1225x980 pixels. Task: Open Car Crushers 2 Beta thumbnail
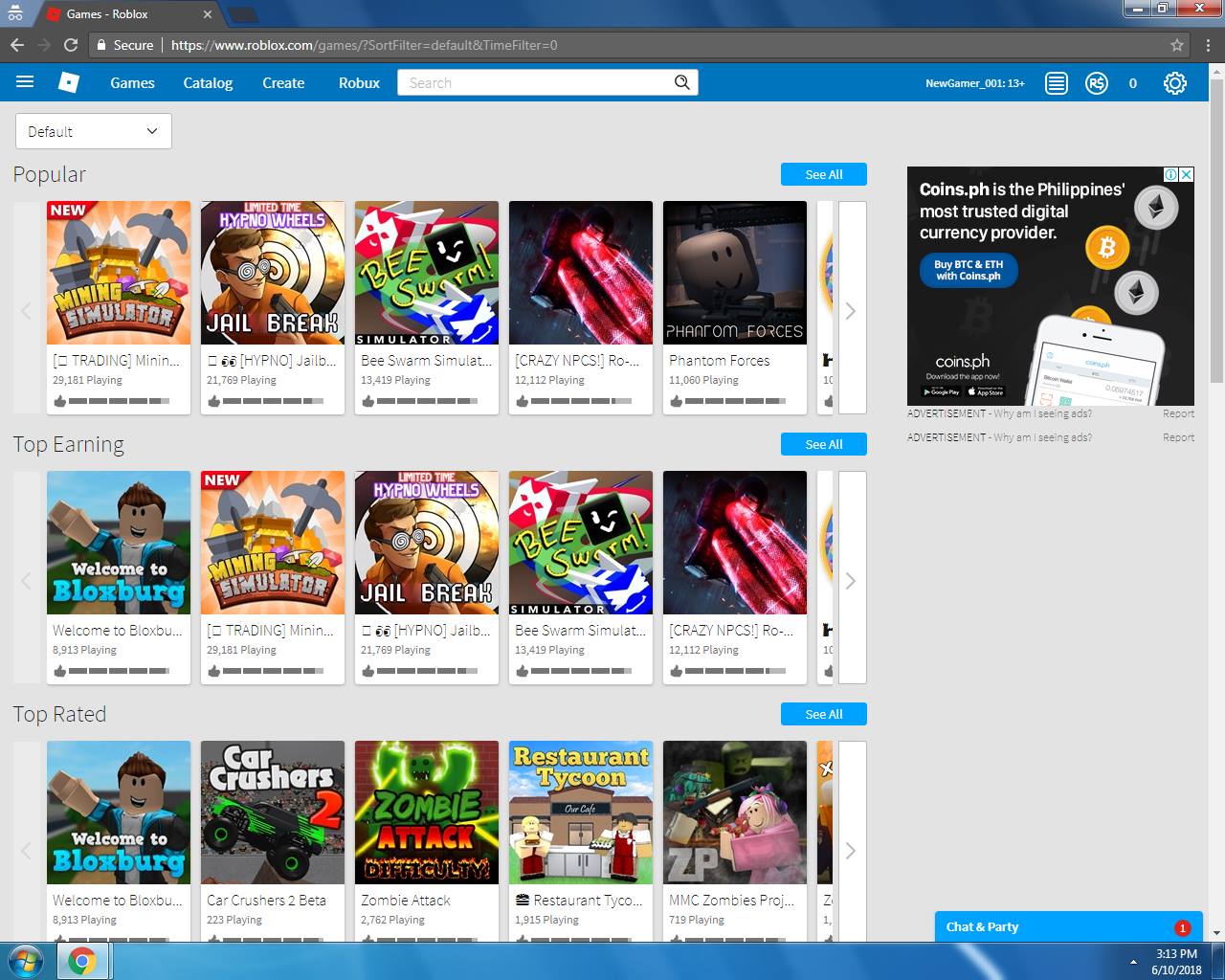tap(273, 813)
